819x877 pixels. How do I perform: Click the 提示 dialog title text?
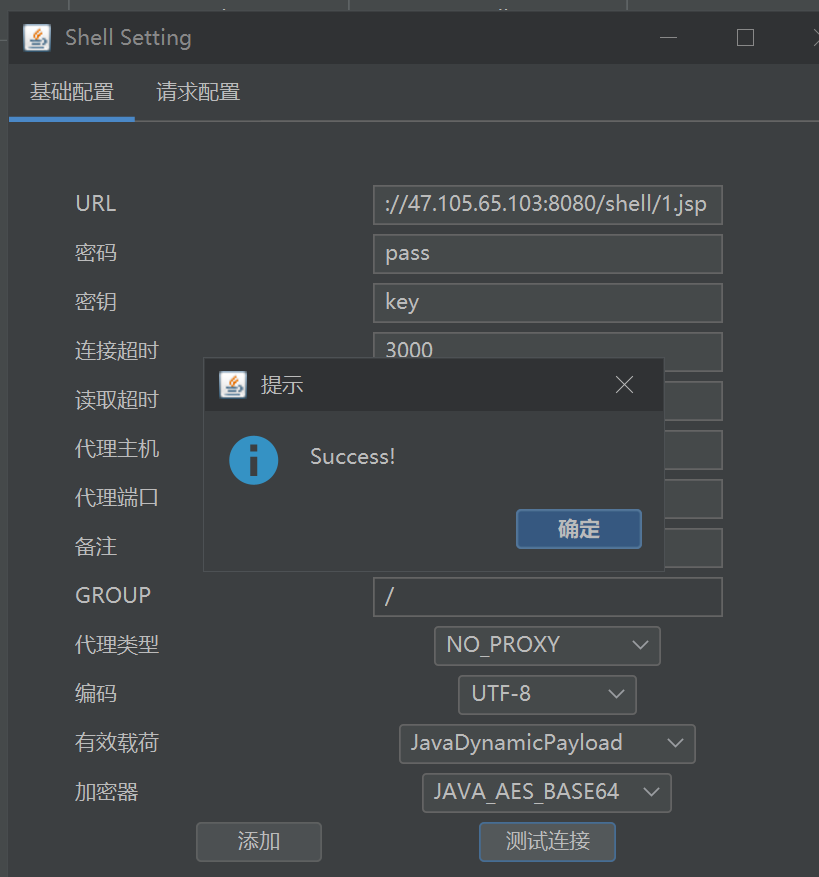(x=282, y=385)
